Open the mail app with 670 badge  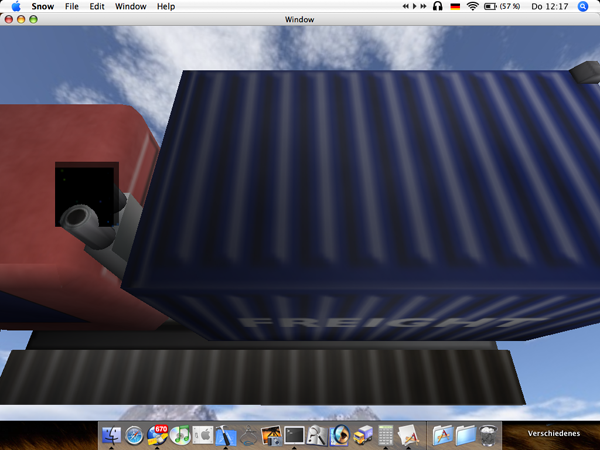tap(158, 434)
